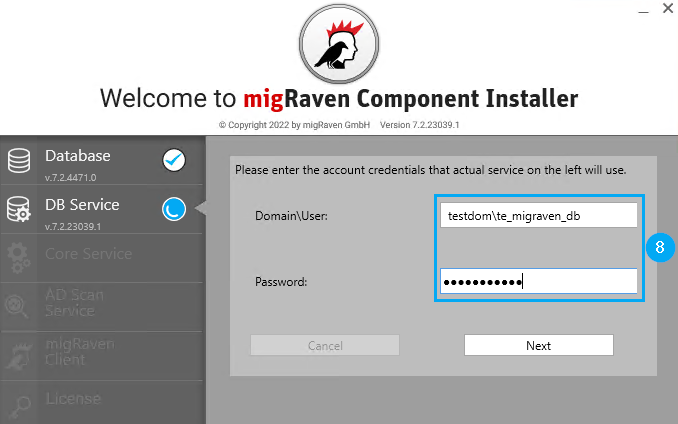The width and height of the screenshot is (678, 424).
Task: Click the Copyright 2022 by migRaven GmbH text
Action: coord(294,125)
